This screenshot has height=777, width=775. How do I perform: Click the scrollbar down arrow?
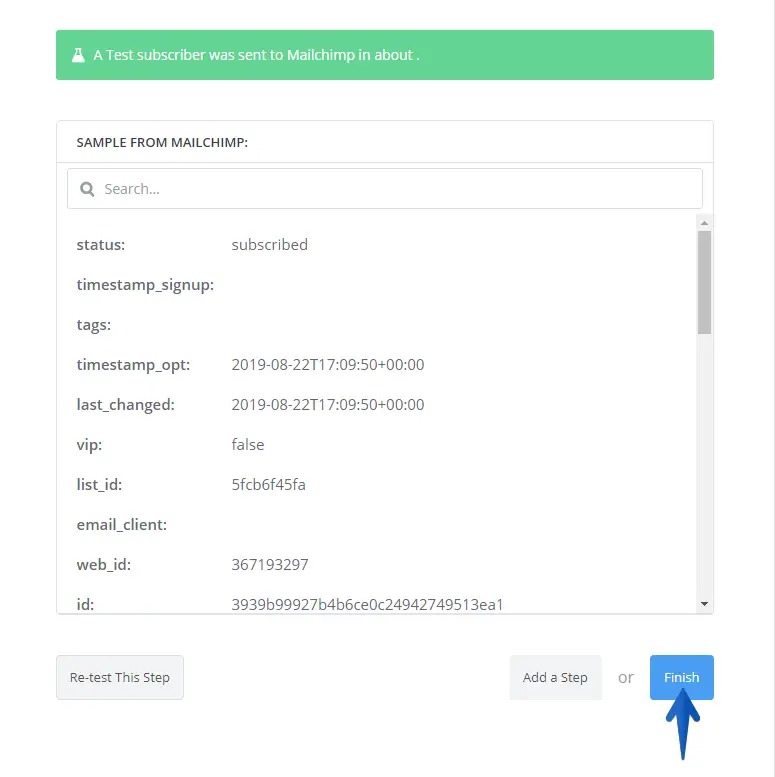pos(704,604)
